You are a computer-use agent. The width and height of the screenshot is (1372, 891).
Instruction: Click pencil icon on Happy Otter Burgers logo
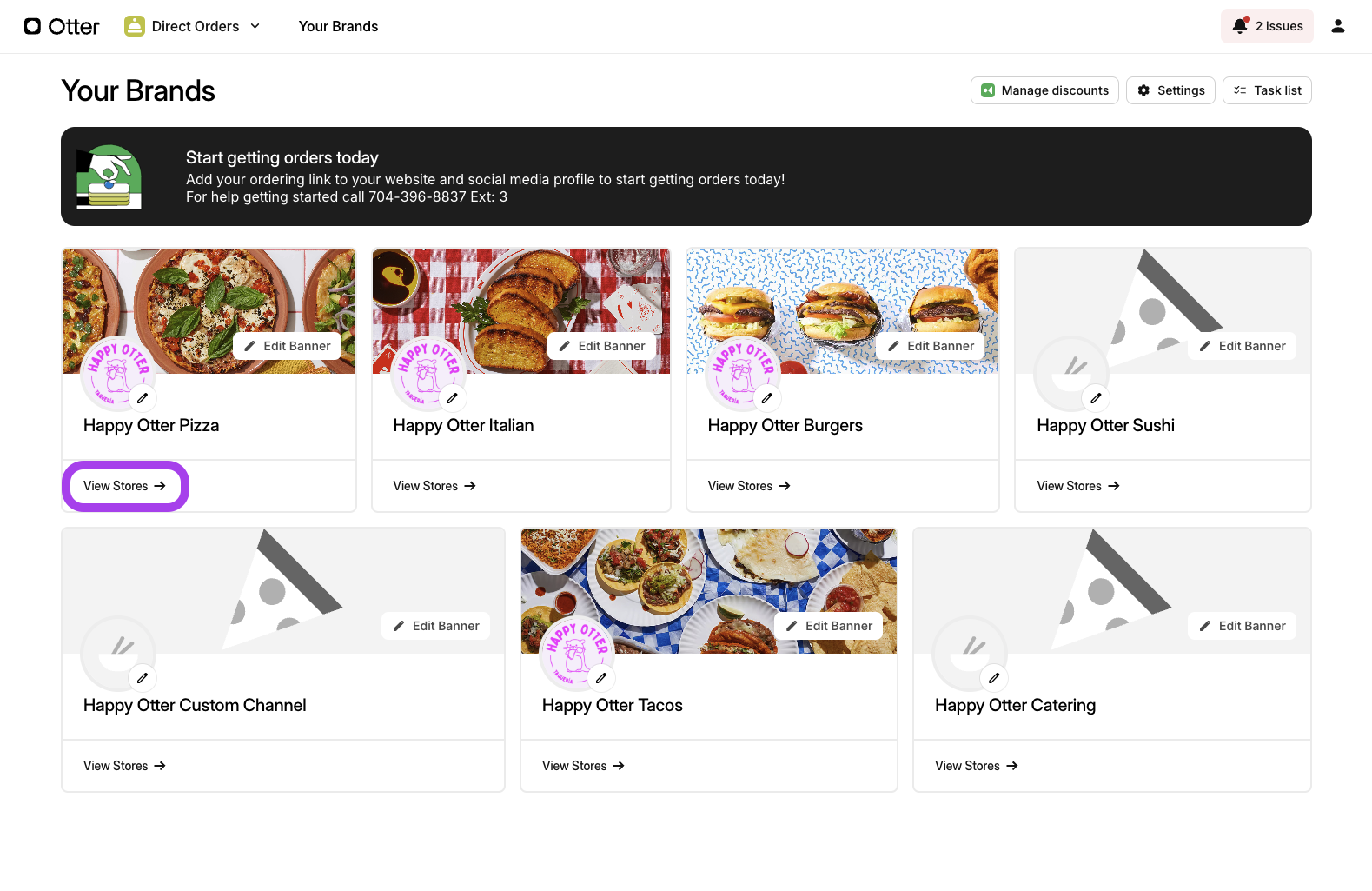pos(766,398)
